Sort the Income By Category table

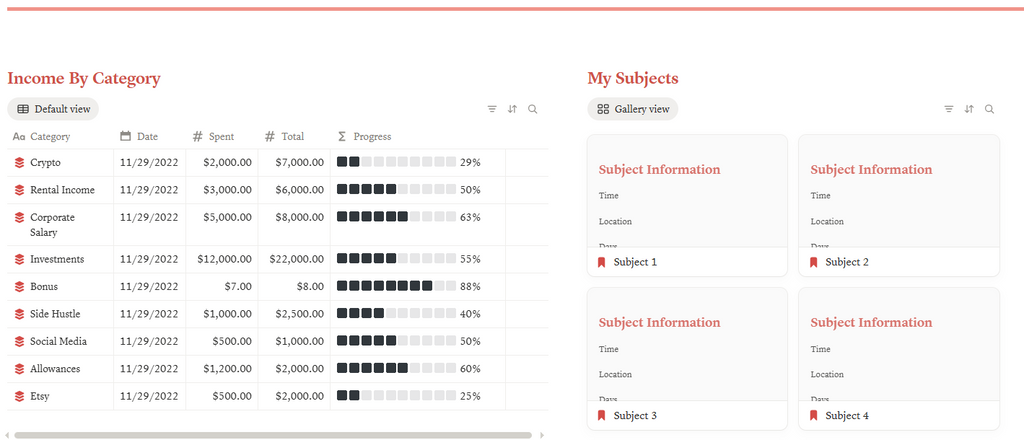pos(512,109)
